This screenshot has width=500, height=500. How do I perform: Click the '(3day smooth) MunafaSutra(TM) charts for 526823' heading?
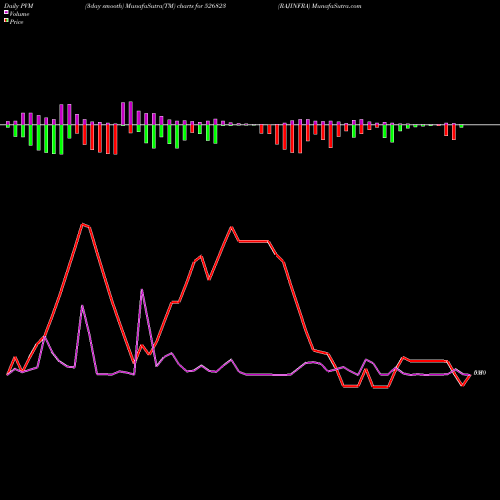[x=155, y=6]
